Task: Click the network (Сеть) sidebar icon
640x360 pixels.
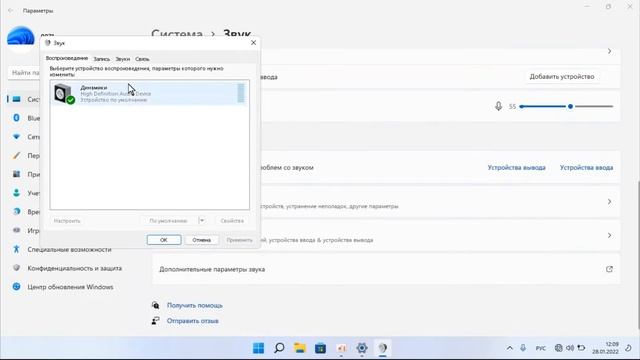Action: click(16, 137)
